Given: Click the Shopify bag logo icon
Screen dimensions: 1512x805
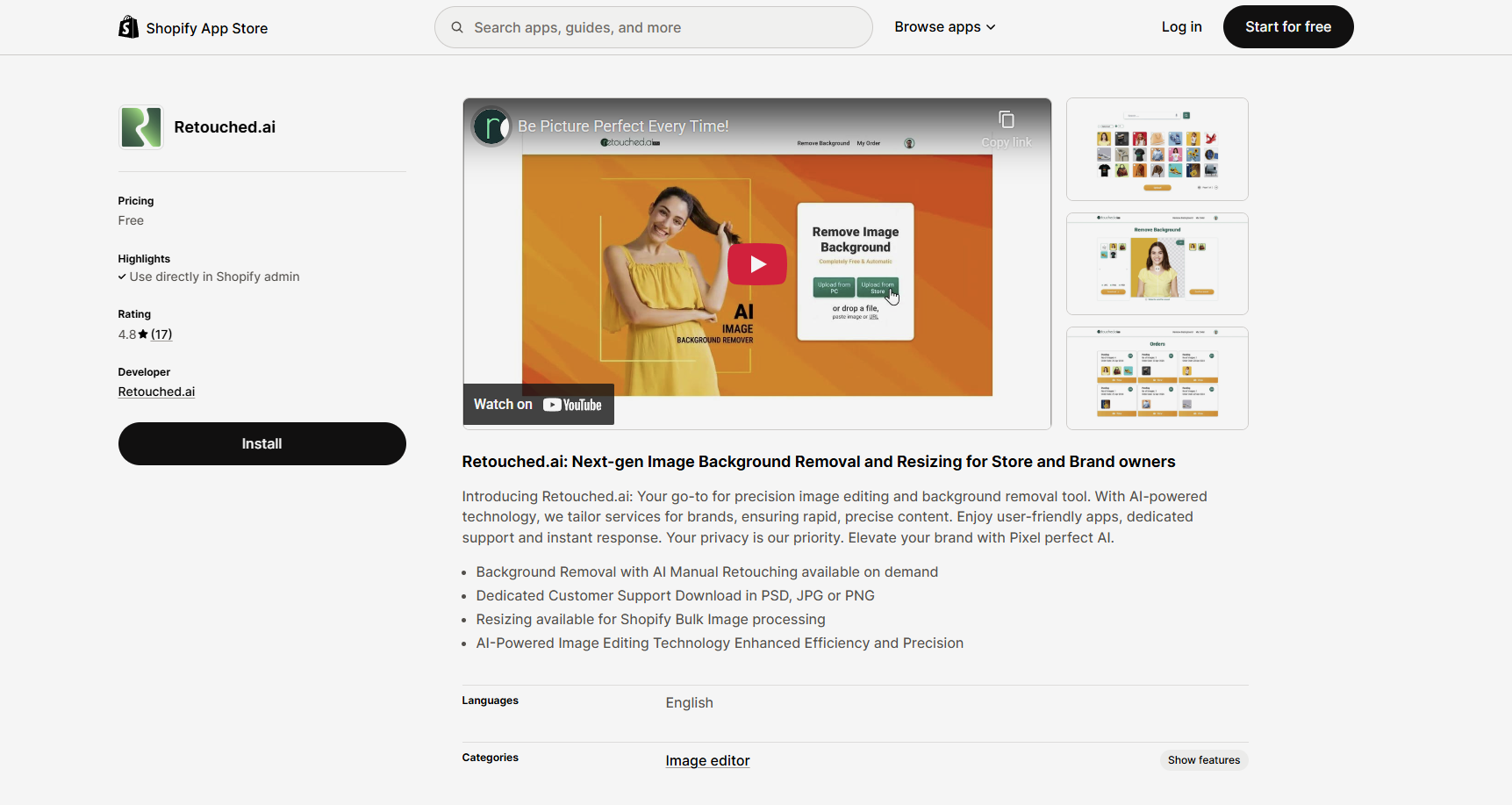Looking at the screenshot, I should (x=128, y=27).
